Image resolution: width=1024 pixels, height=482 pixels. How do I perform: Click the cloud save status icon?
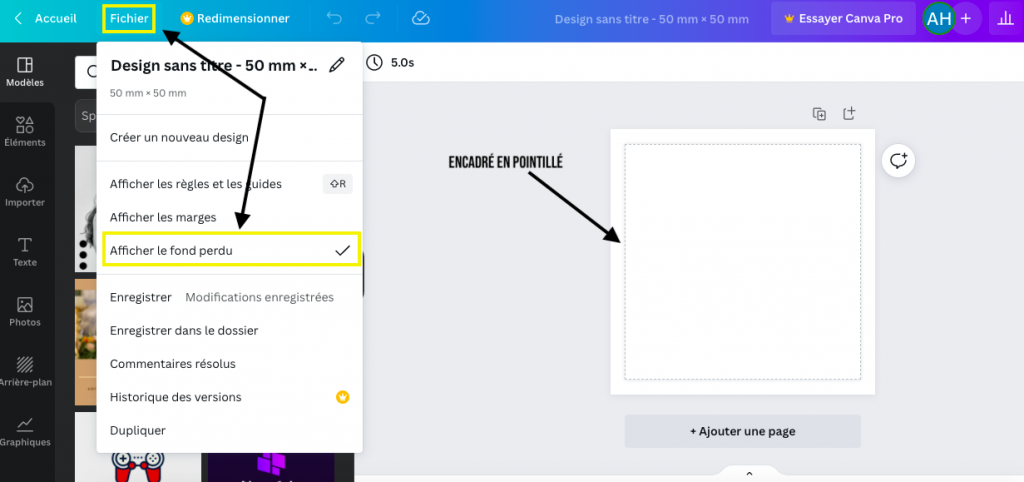click(x=421, y=19)
